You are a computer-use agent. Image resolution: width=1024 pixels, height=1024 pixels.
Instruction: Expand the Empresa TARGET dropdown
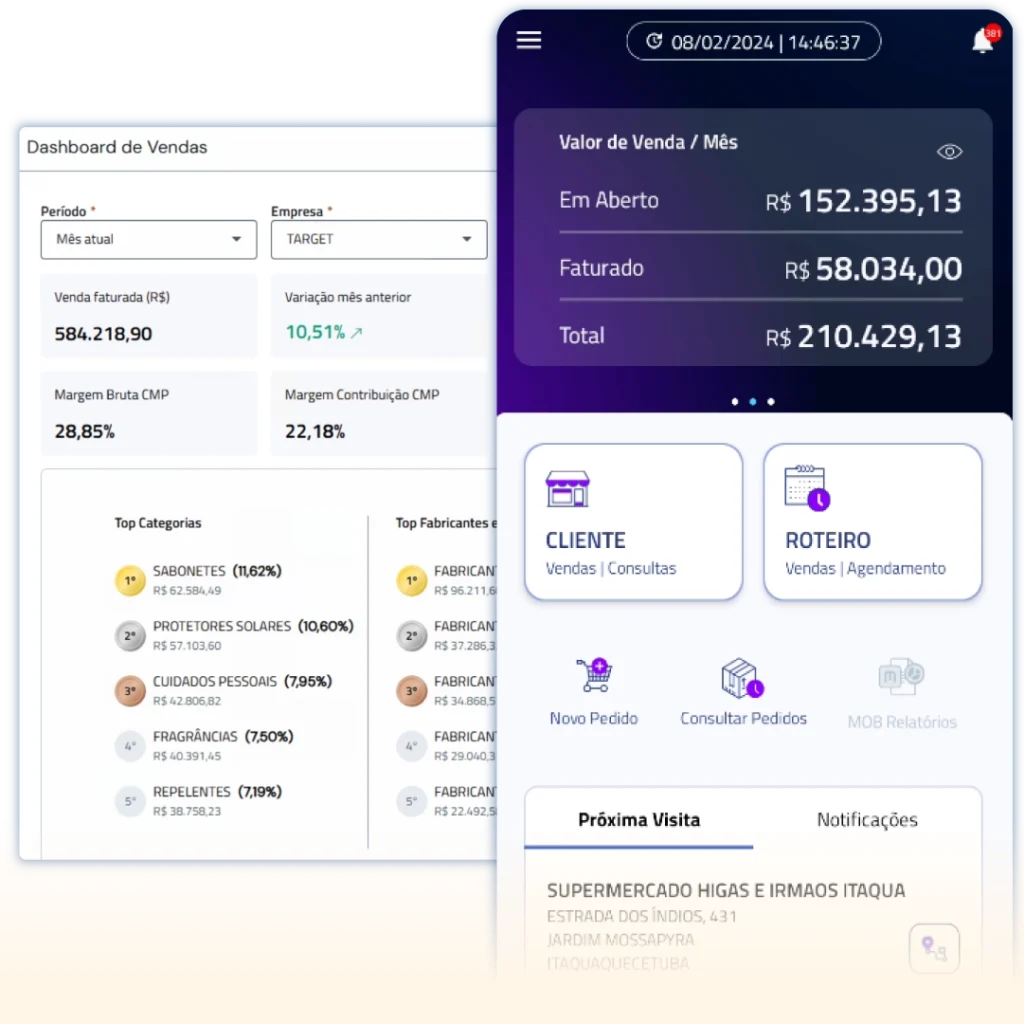tap(378, 240)
